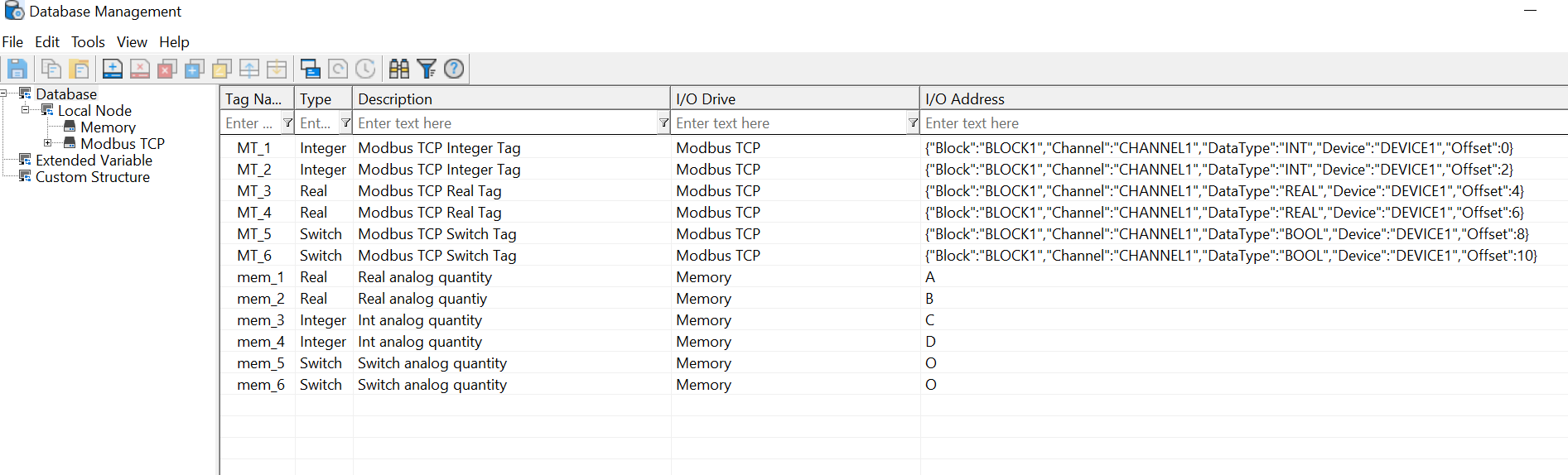Click the add tag toolbar icon
Screen dimensions: 1568x475
point(113,69)
